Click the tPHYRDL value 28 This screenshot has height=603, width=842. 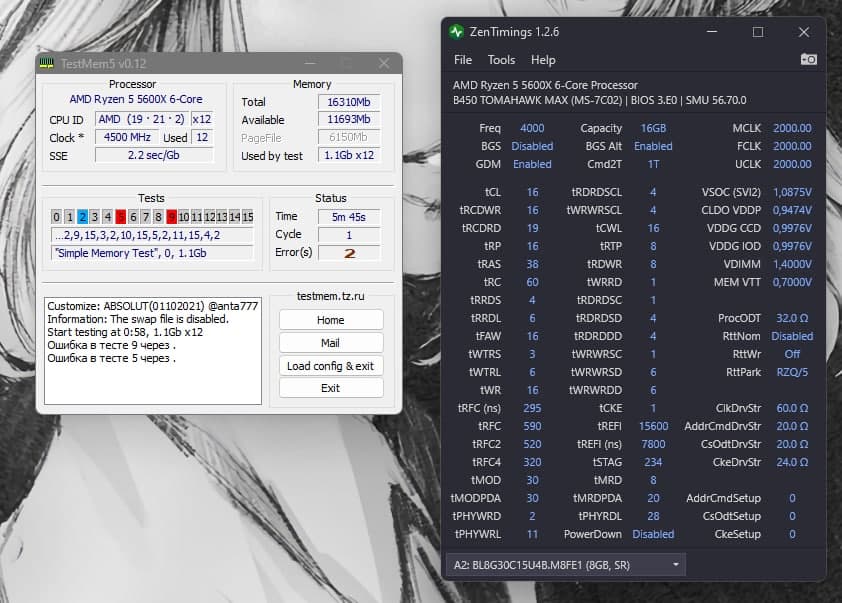653,516
